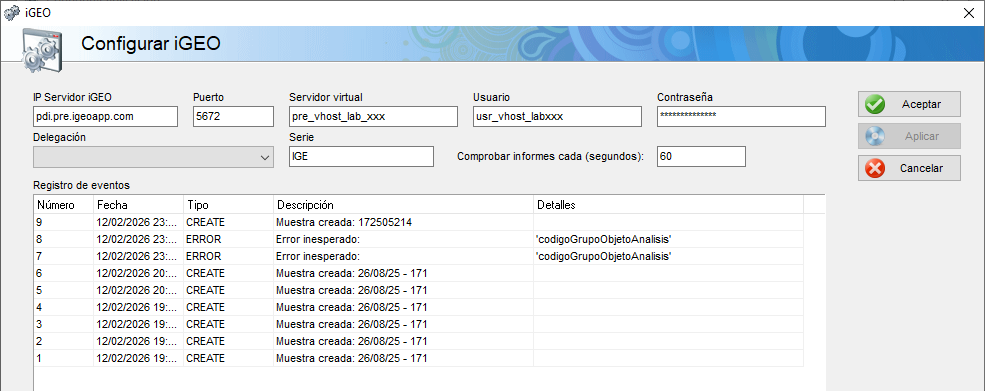Select event row number 6

[x=418, y=273]
